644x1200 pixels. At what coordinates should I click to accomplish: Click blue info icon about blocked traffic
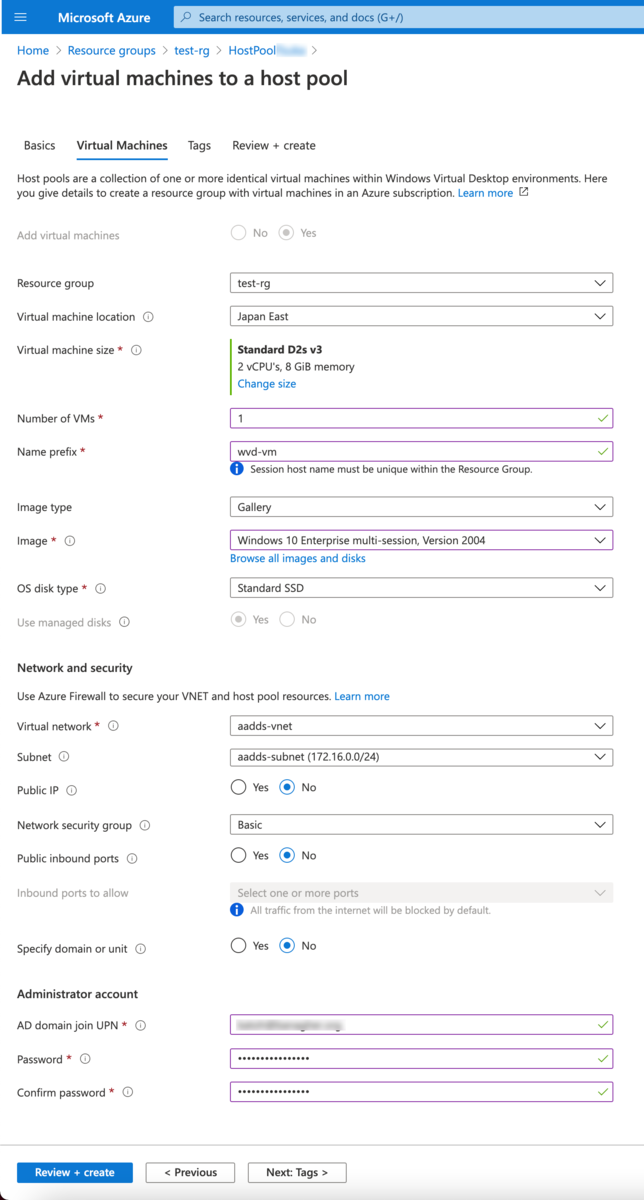(237, 910)
